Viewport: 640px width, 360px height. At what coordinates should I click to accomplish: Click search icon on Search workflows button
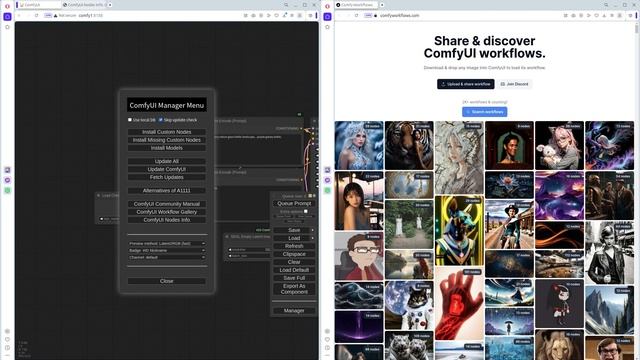click(468, 112)
